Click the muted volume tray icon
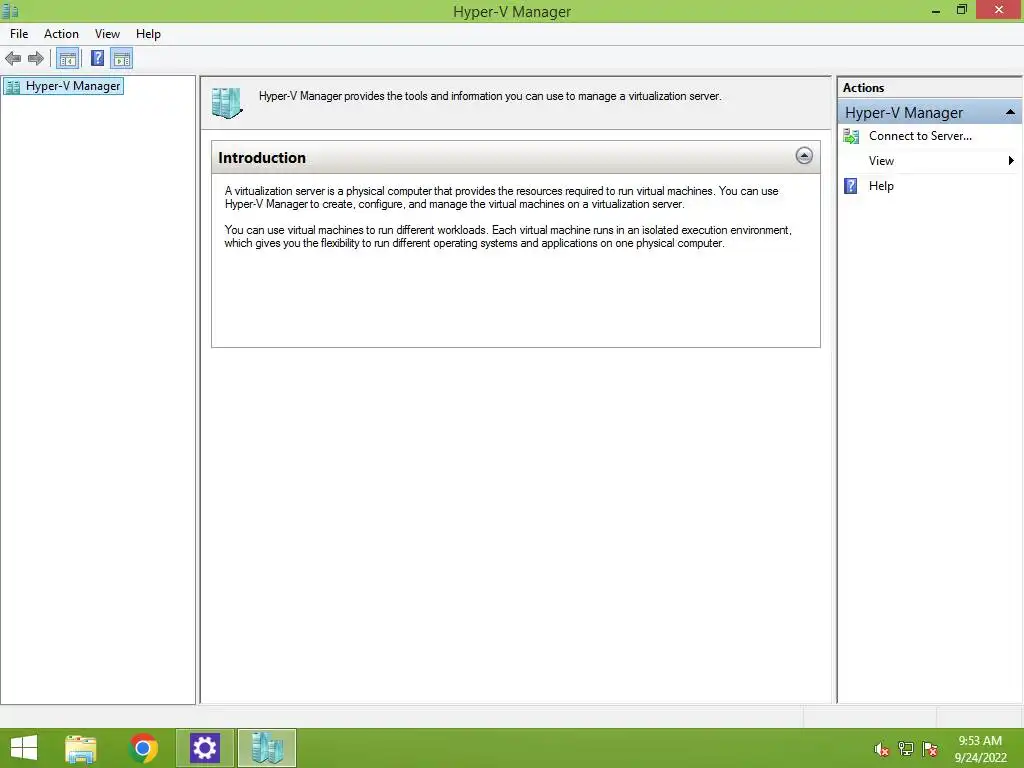Viewport: 1024px width, 768px height. [x=881, y=749]
